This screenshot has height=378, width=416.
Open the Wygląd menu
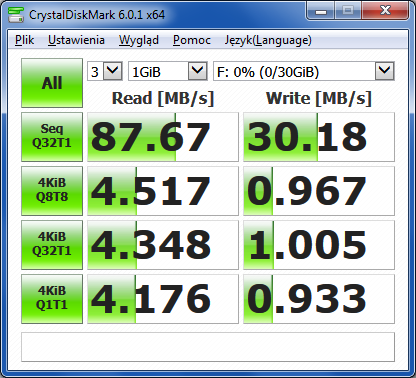pos(139,40)
